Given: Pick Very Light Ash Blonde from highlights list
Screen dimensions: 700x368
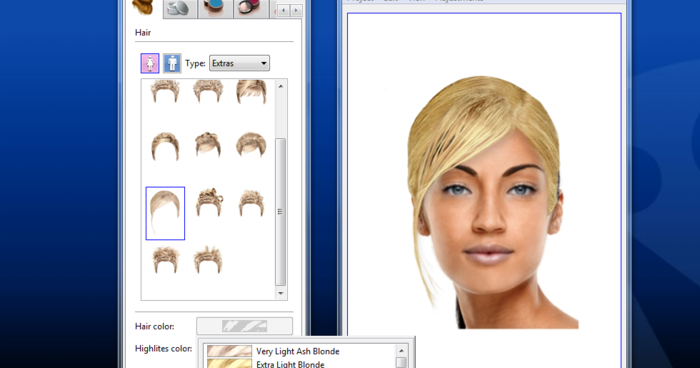Looking at the screenshot, I should 298,351.
